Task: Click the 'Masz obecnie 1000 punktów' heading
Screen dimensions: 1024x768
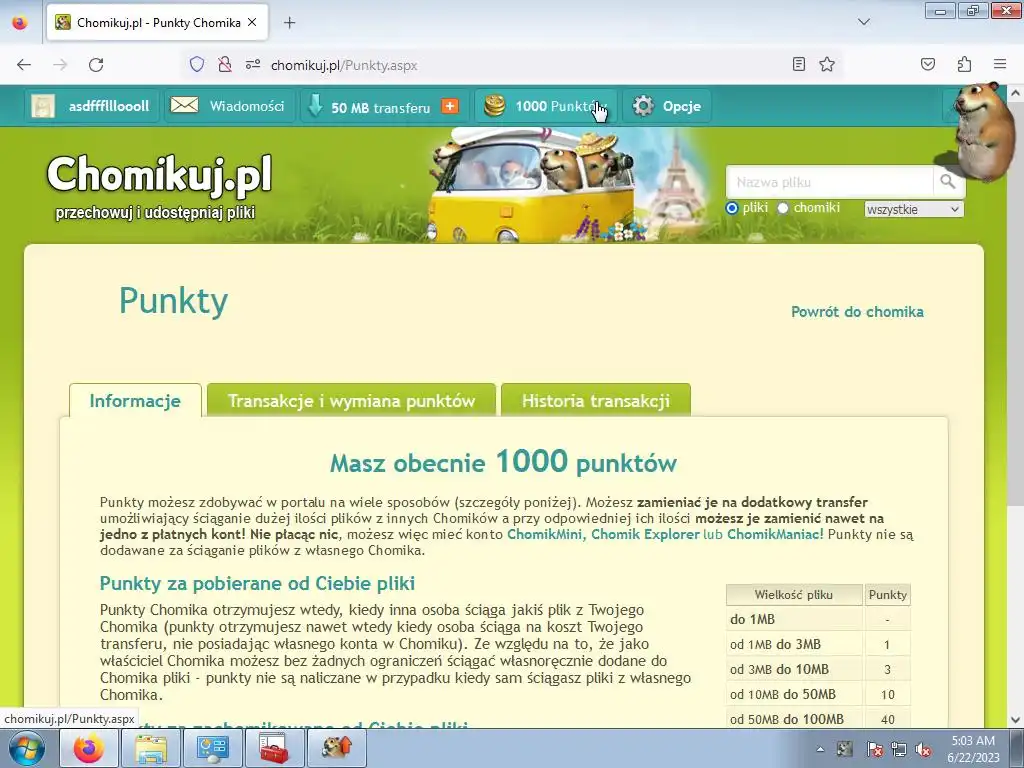Action: 504,462
